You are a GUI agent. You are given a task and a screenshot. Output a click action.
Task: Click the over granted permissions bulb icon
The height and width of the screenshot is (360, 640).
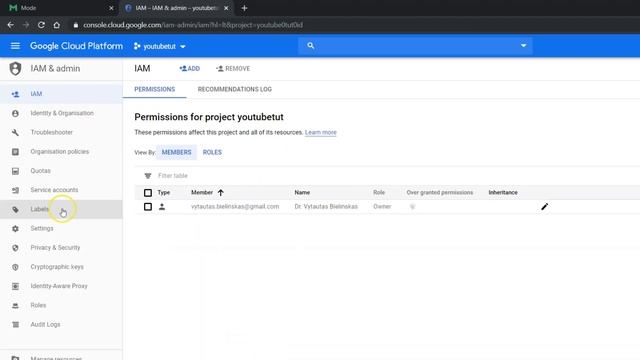[x=412, y=207]
